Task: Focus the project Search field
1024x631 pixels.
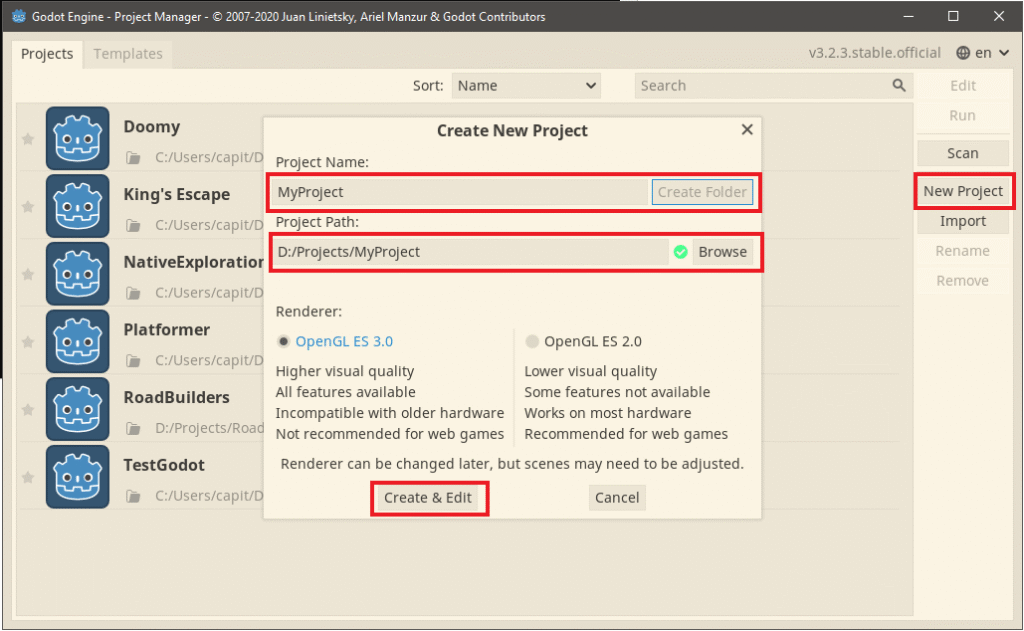Action: click(x=773, y=86)
